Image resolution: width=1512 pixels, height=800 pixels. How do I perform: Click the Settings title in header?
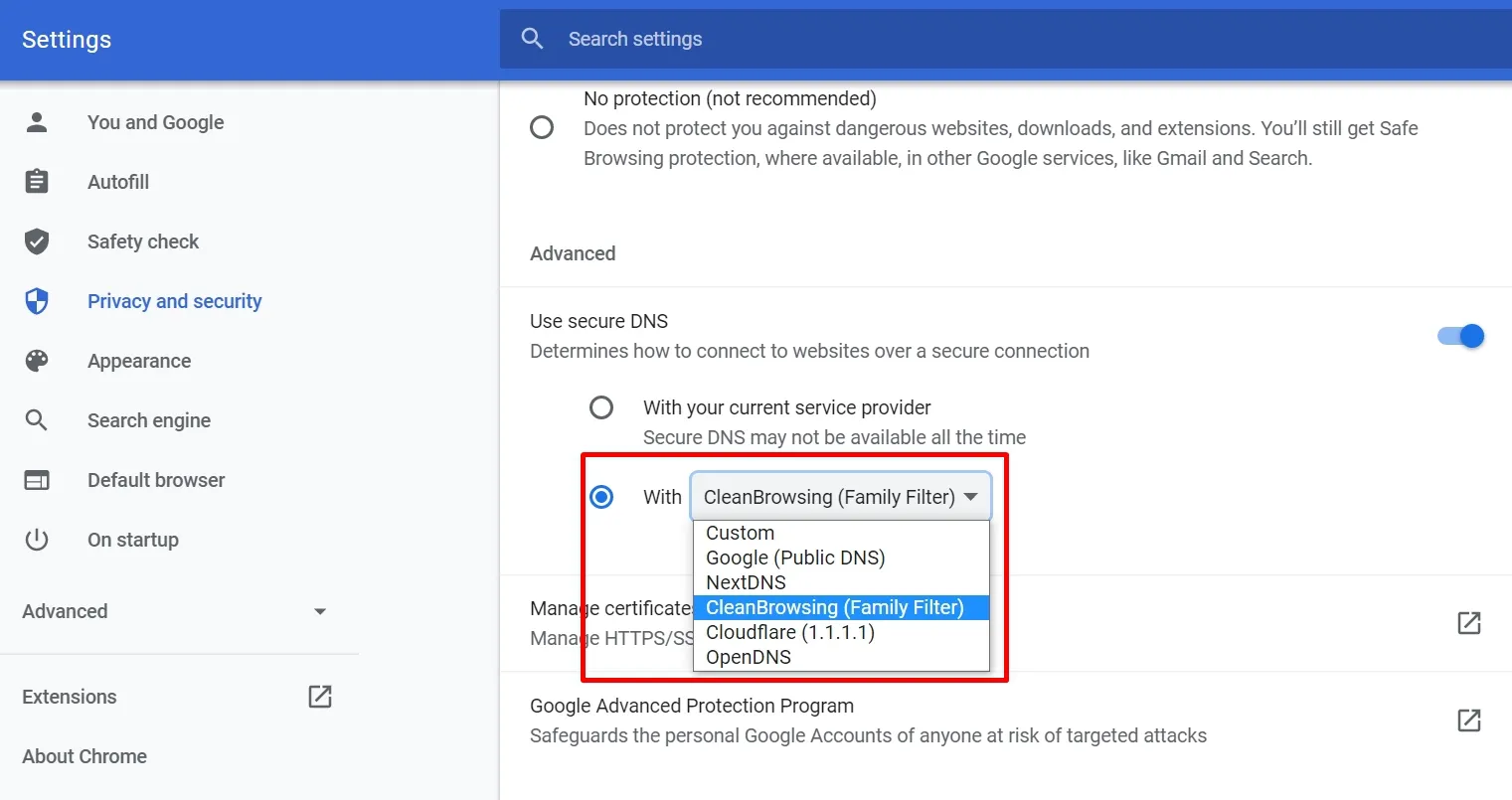(67, 40)
